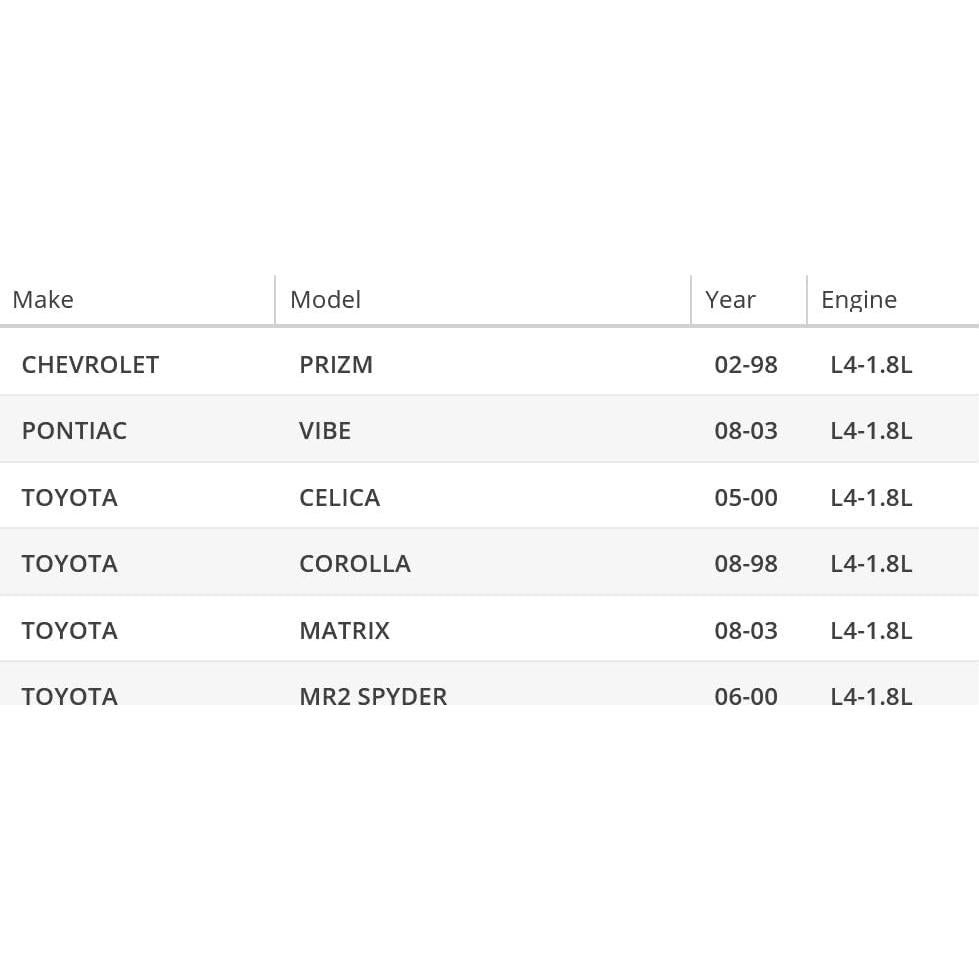Sort by the Model column header
The height and width of the screenshot is (979, 979).
(325, 300)
